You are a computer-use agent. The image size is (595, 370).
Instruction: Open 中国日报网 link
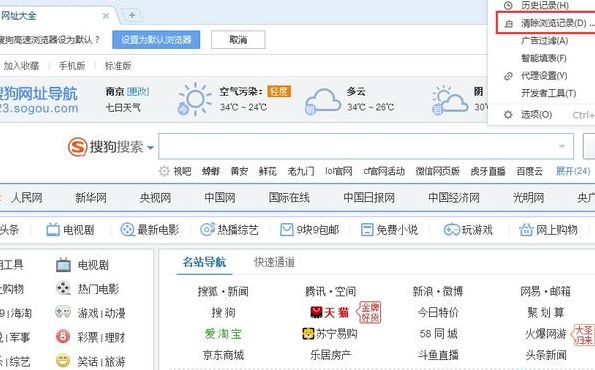pos(369,198)
